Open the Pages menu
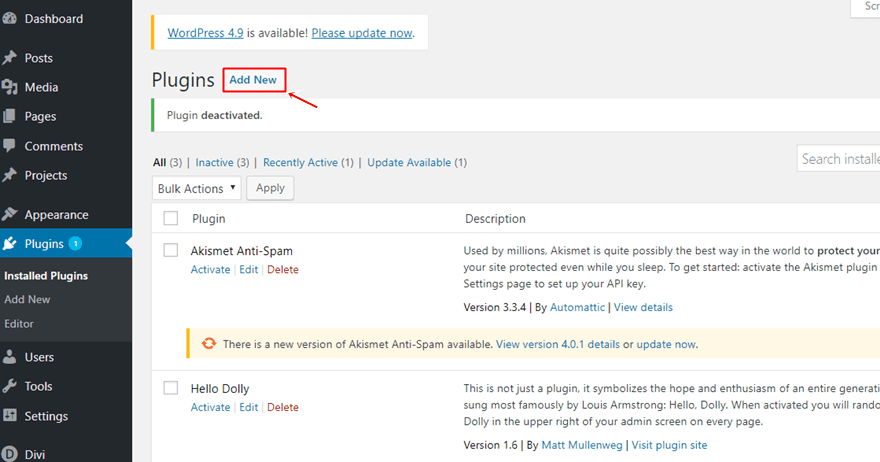Image resolution: width=880 pixels, height=462 pixels. tap(40, 116)
